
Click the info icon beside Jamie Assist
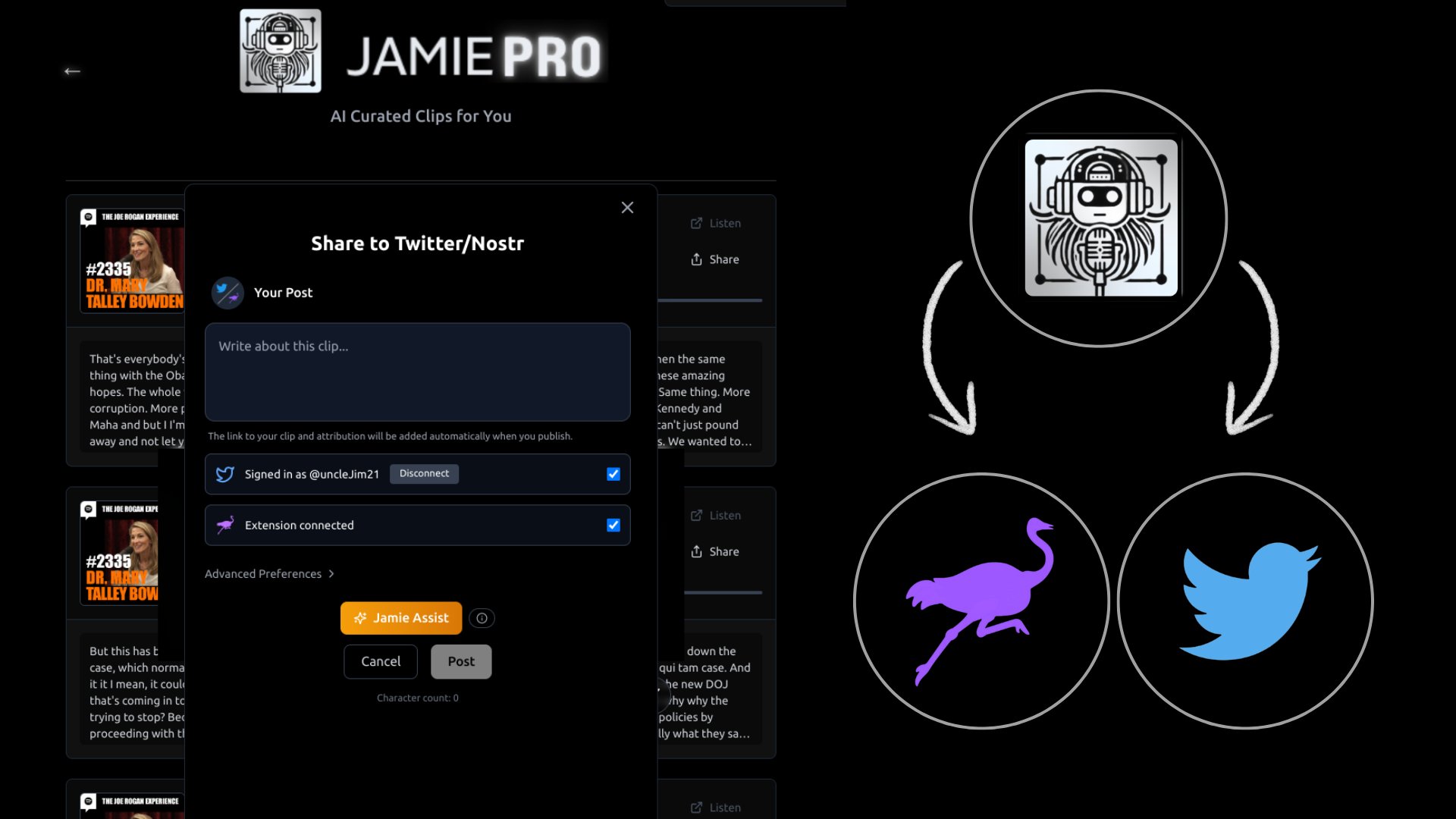[482, 618]
